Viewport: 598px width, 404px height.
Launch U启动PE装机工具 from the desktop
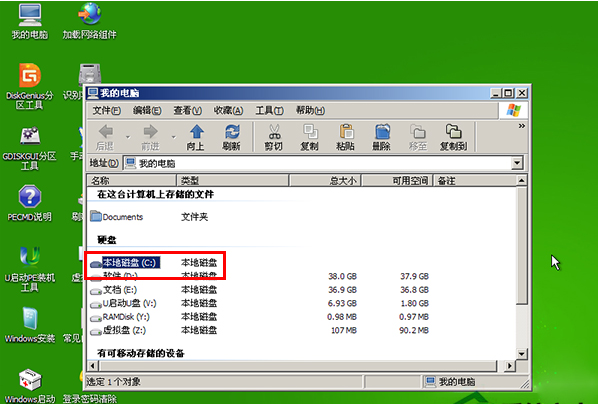pos(30,269)
